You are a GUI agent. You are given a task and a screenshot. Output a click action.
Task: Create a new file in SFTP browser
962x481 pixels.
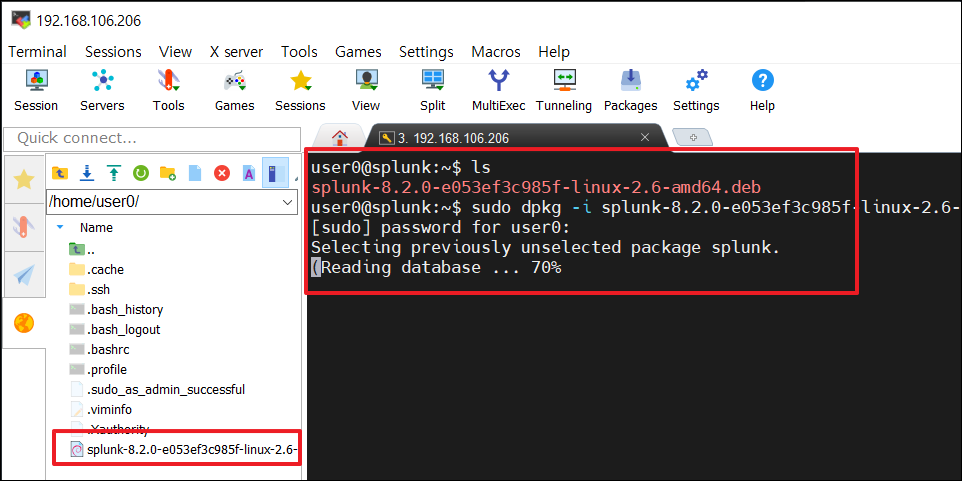[195, 174]
